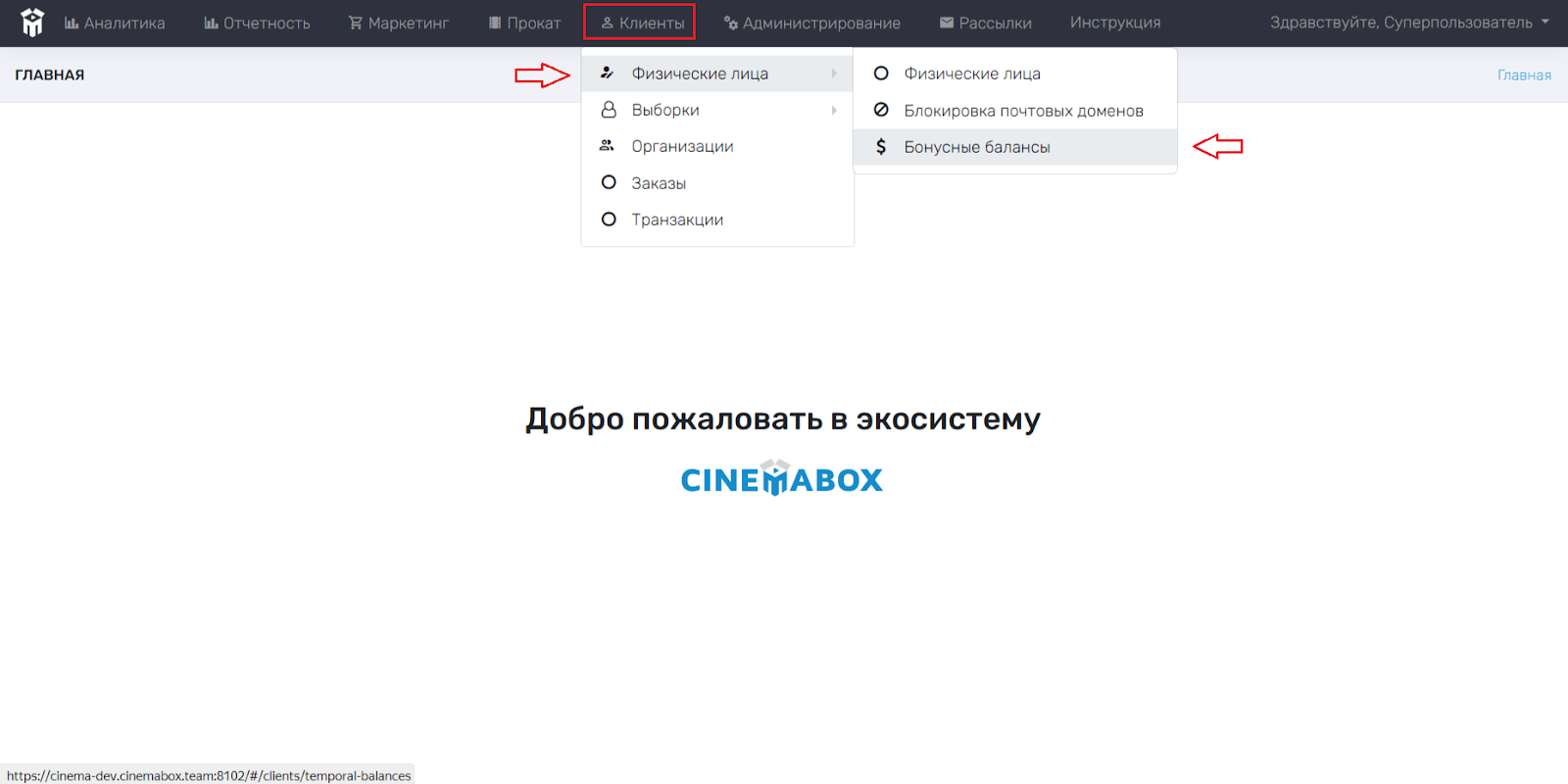Click the circle icon of submenu Физические лица
This screenshot has height=784, width=1568.
881,73
